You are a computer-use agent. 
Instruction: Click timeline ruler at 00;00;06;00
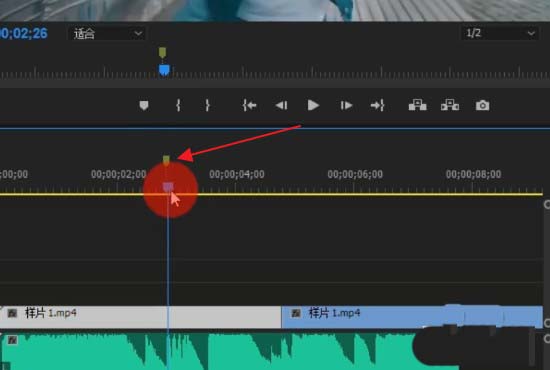[355, 174]
